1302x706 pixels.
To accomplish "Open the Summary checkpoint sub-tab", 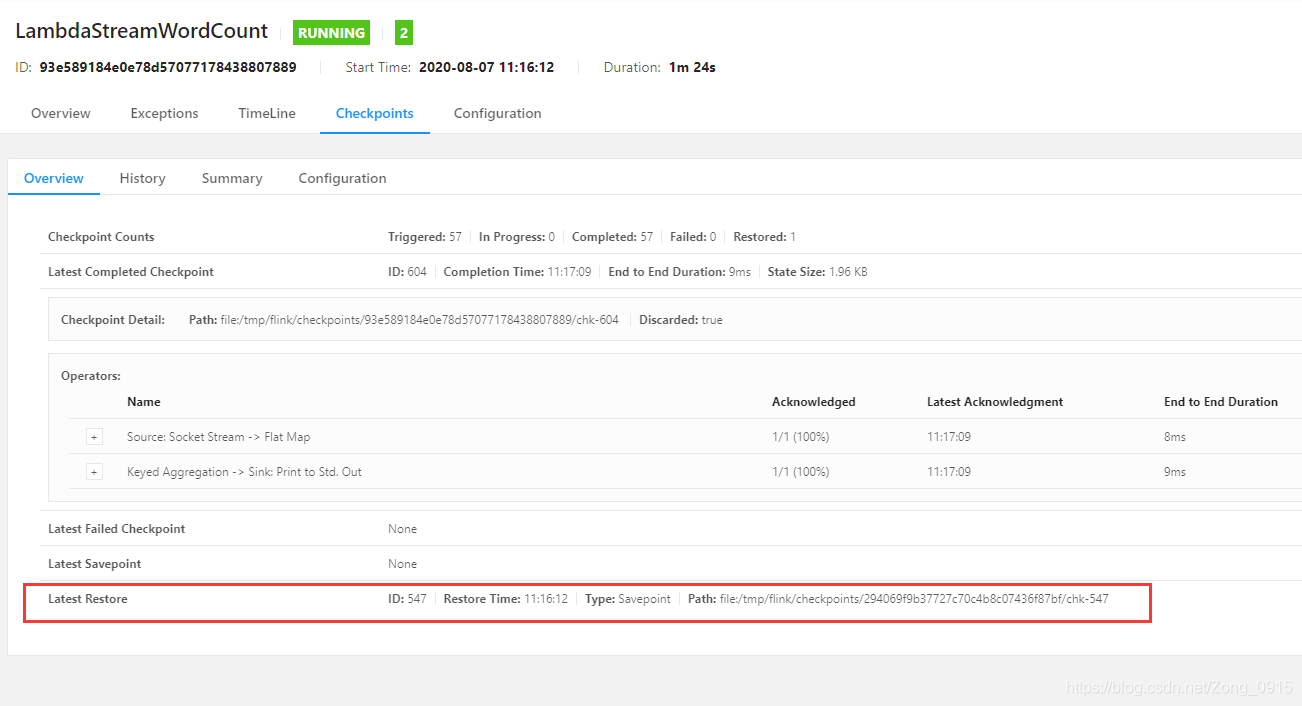I will [x=231, y=177].
